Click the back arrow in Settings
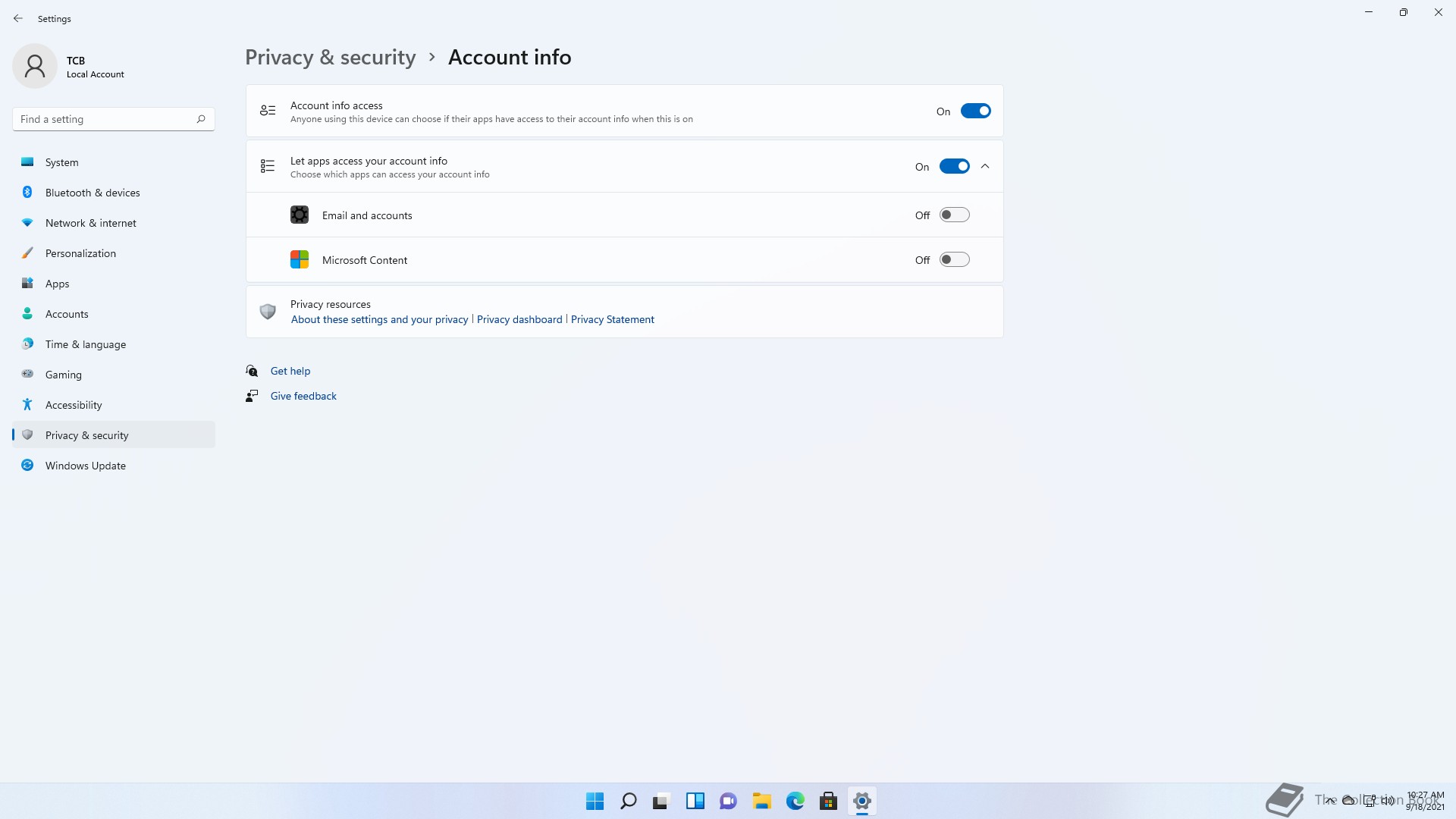This screenshot has width=1456, height=819. pos(18,18)
